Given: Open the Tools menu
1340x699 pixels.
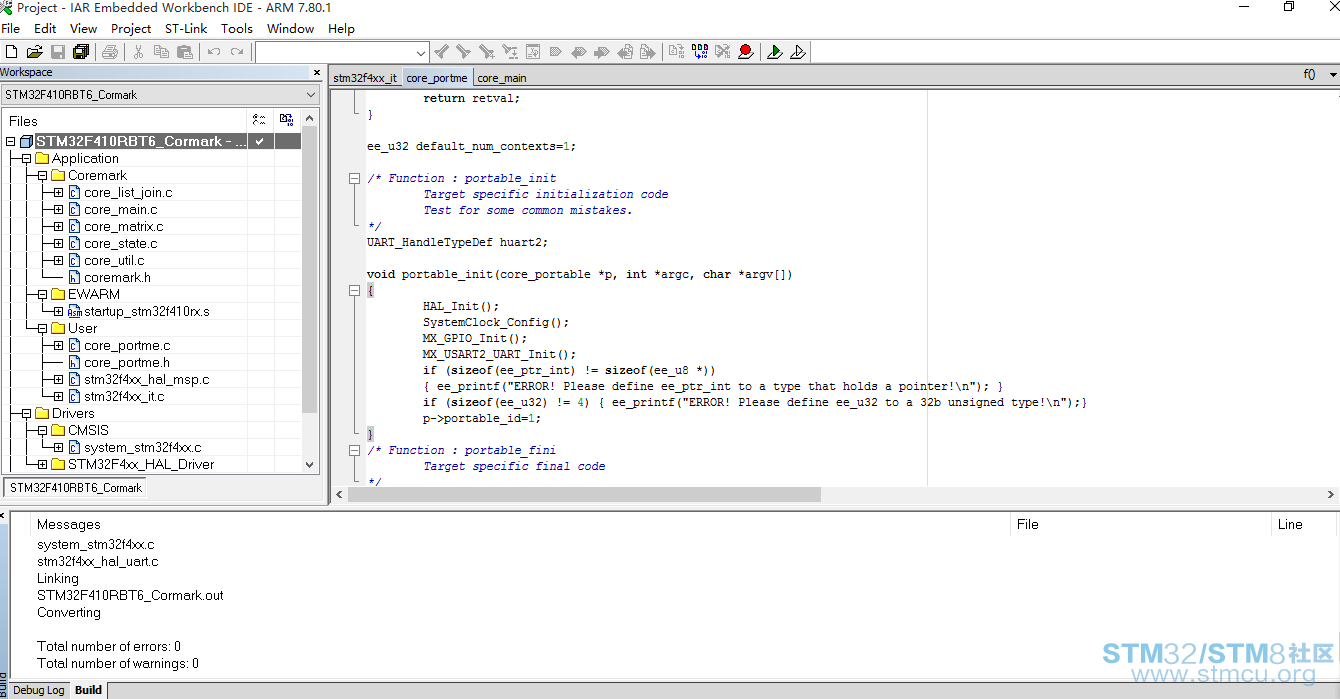Looking at the screenshot, I should (237, 29).
